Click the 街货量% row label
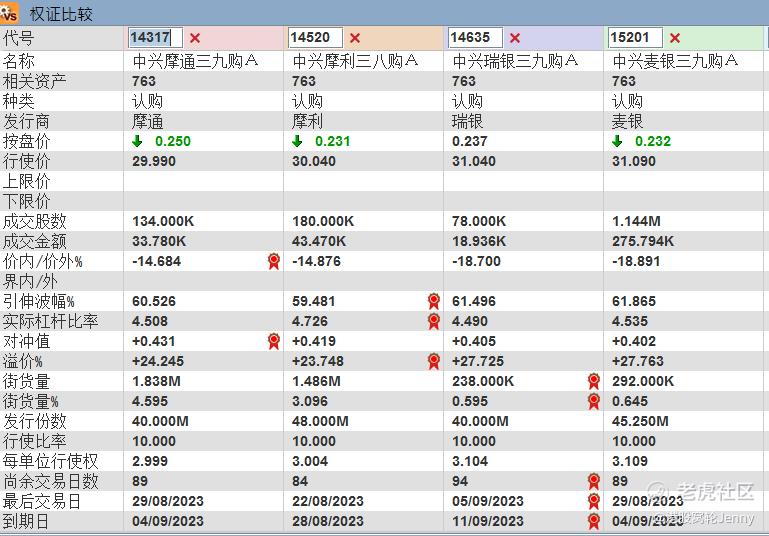The image size is (769, 536). click(30, 402)
